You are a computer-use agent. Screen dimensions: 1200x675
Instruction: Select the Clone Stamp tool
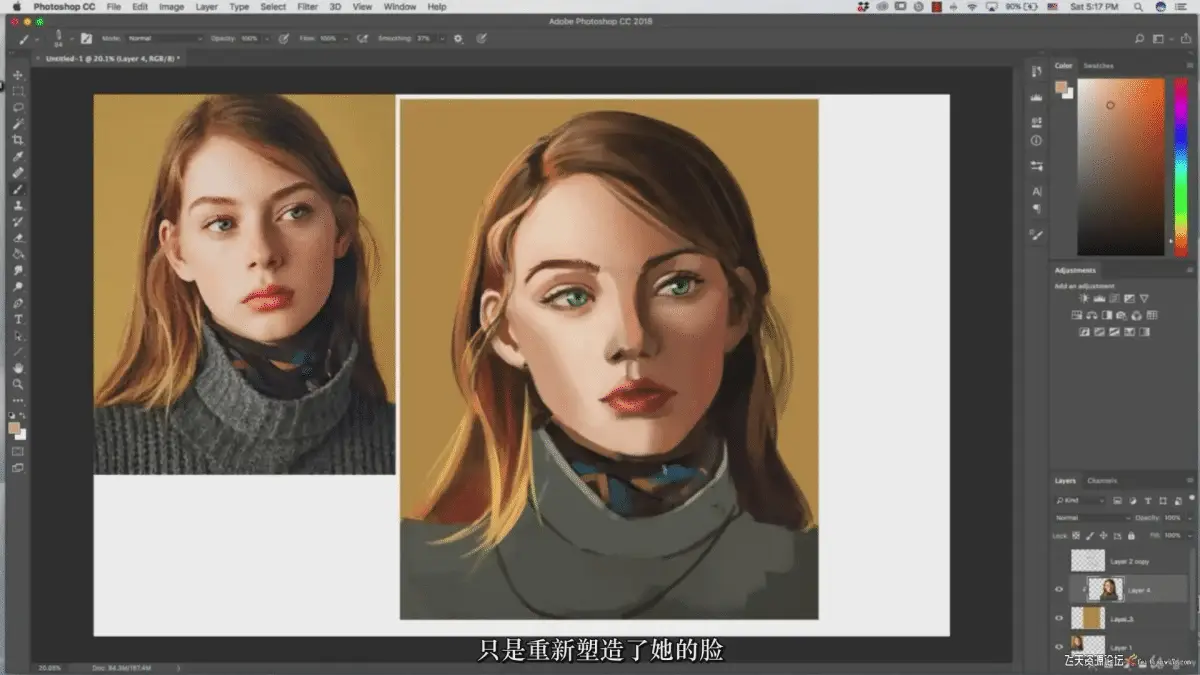tap(18, 205)
